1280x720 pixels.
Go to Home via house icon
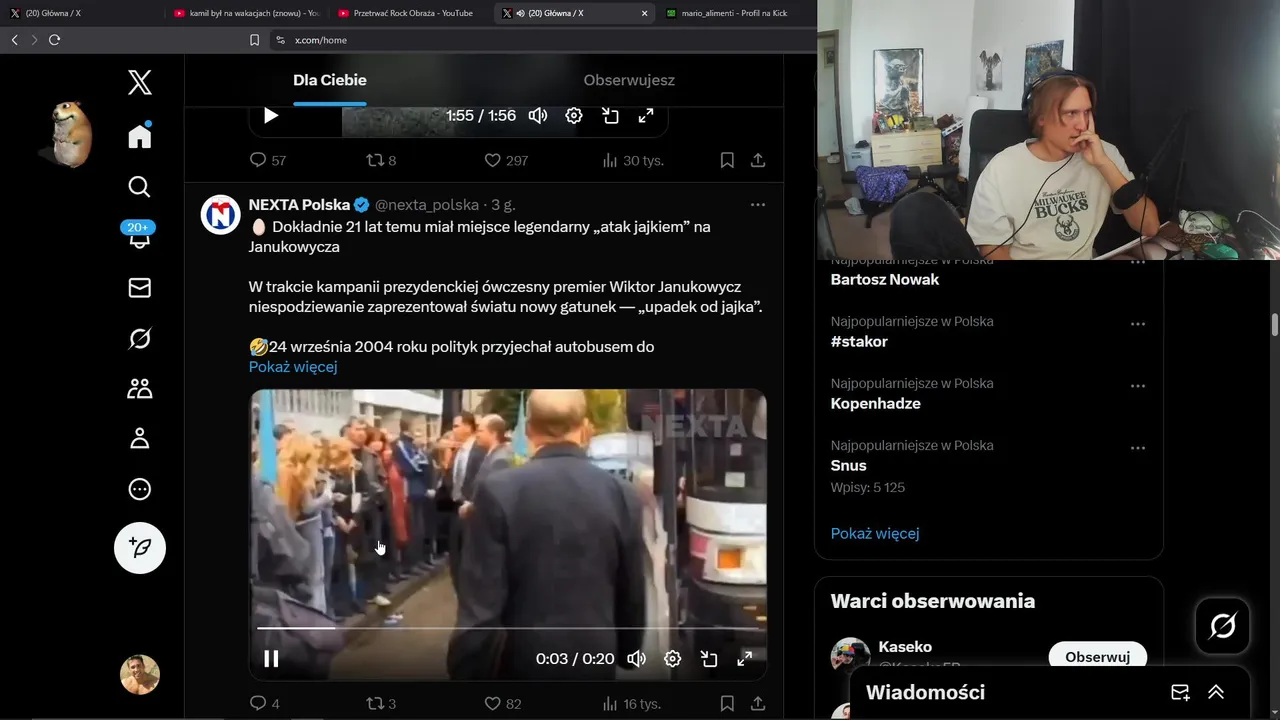[140, 135]
